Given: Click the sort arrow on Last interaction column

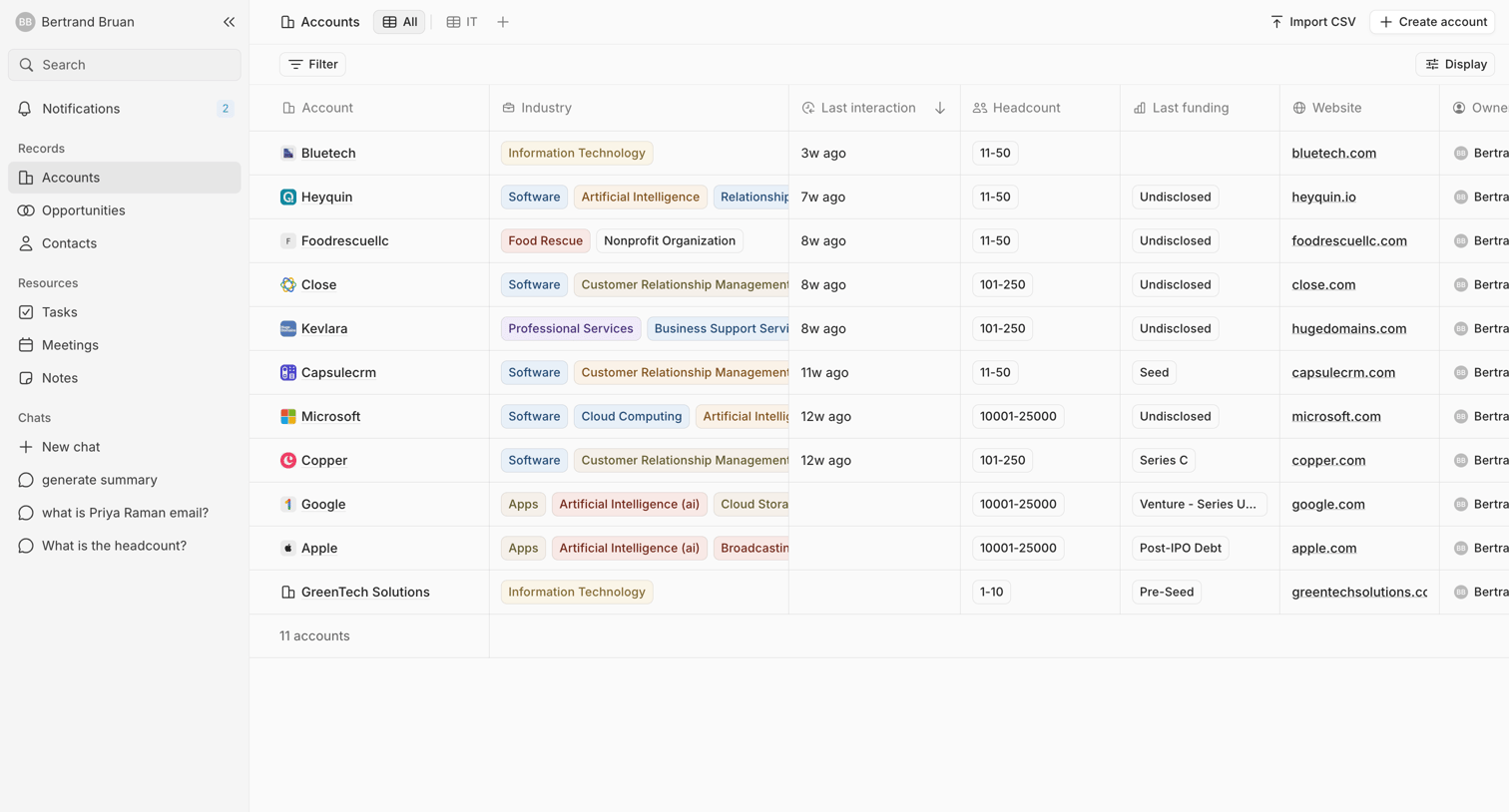Looking at the screenshot, I should click(x=940, y=108).
